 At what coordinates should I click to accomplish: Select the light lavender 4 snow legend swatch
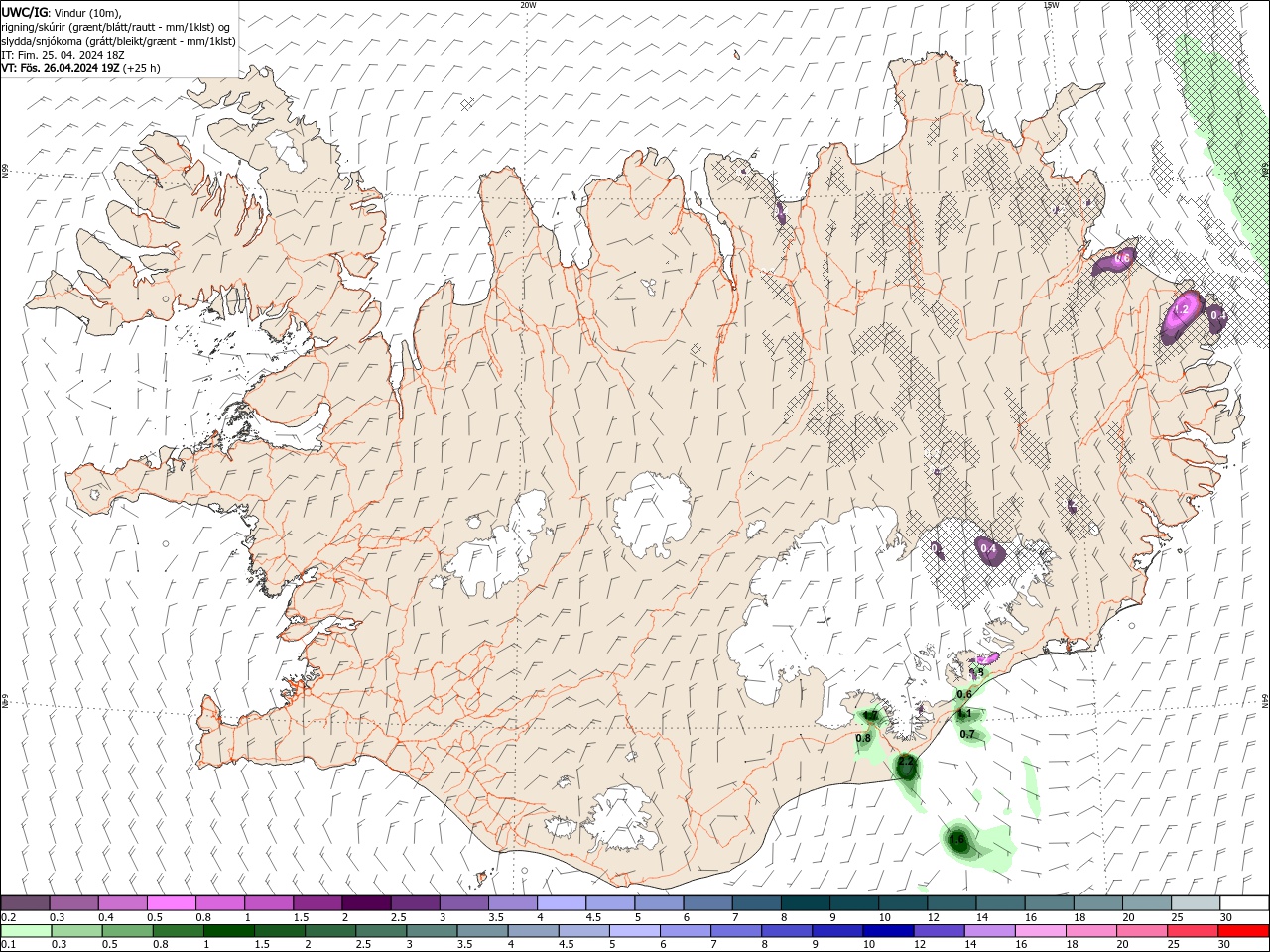[561, 903]
